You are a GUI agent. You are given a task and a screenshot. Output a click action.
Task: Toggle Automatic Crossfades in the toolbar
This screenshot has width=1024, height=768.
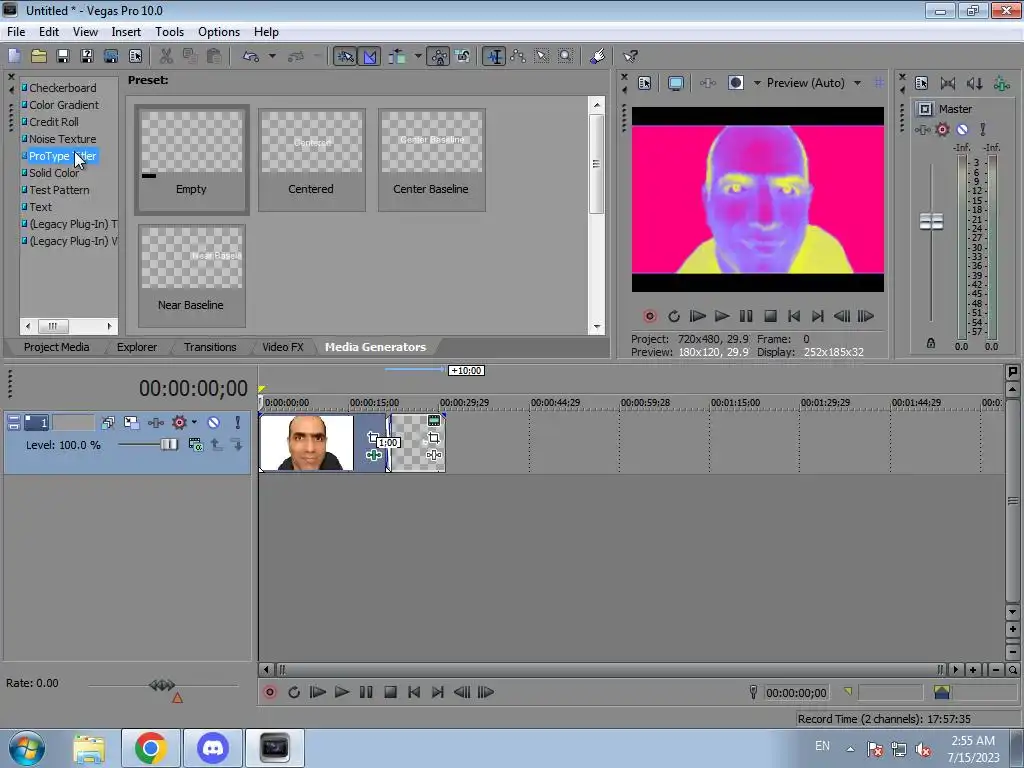click(x=370, y=56)
